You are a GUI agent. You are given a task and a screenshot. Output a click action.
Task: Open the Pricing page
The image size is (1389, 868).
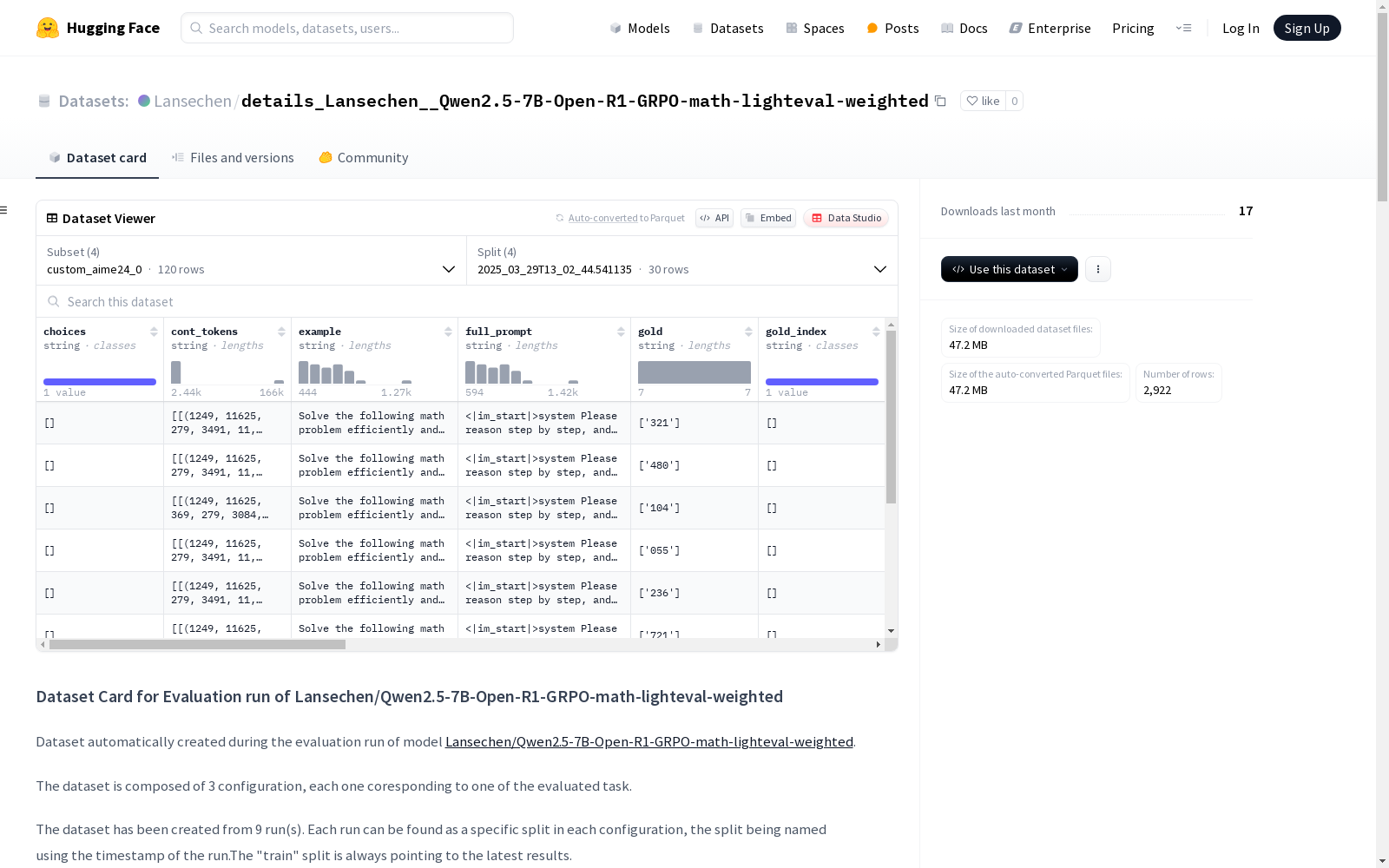pyautogui.click(x=1133, y=28)
